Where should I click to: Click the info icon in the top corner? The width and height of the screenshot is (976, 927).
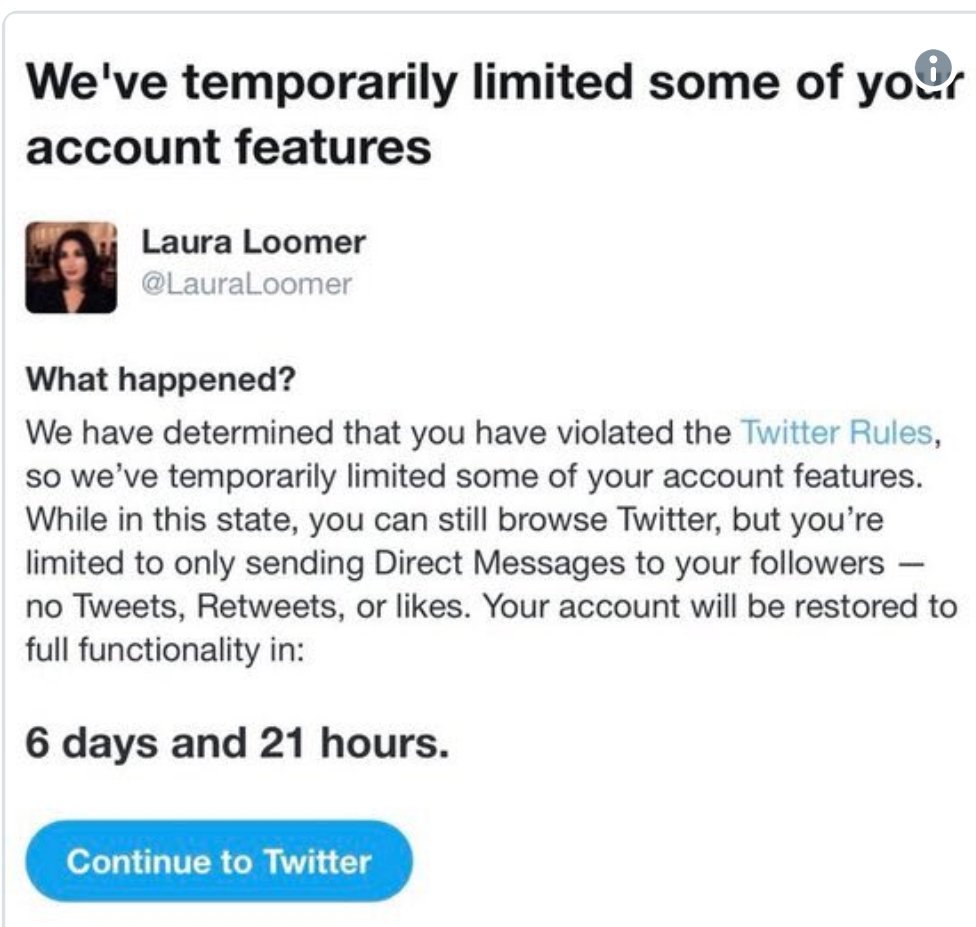tap(935, 68)
